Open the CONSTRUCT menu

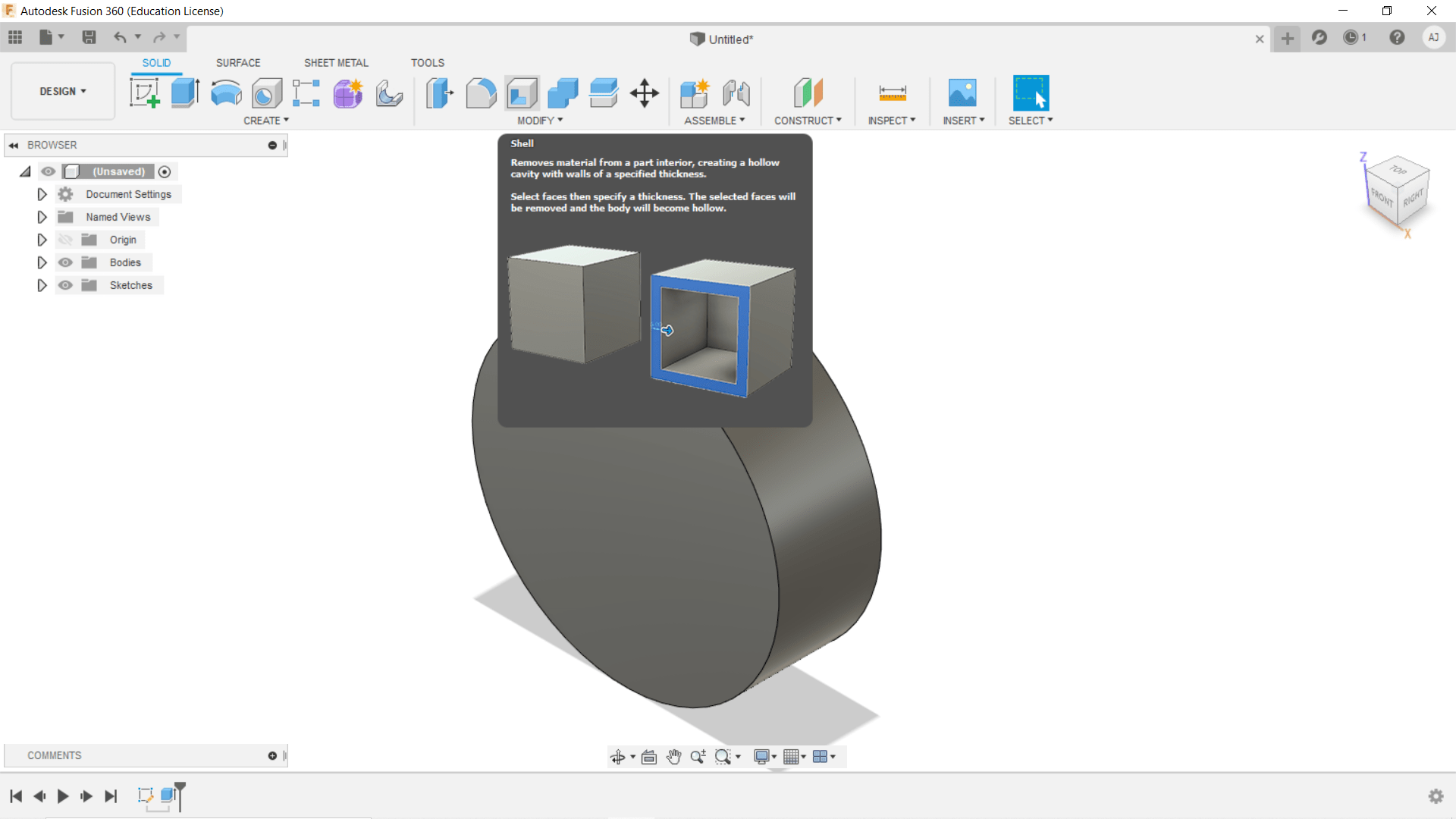point(808,121)
